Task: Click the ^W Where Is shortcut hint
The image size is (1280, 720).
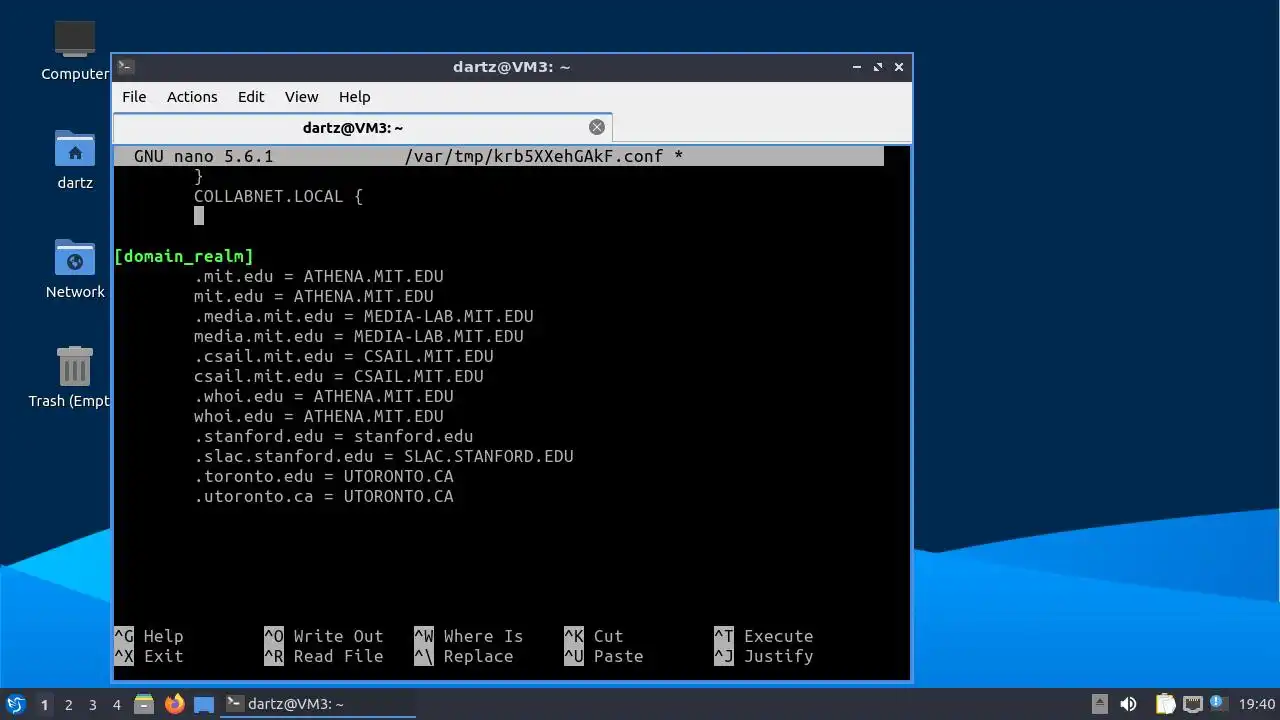Action: click(x=468, y=636)
